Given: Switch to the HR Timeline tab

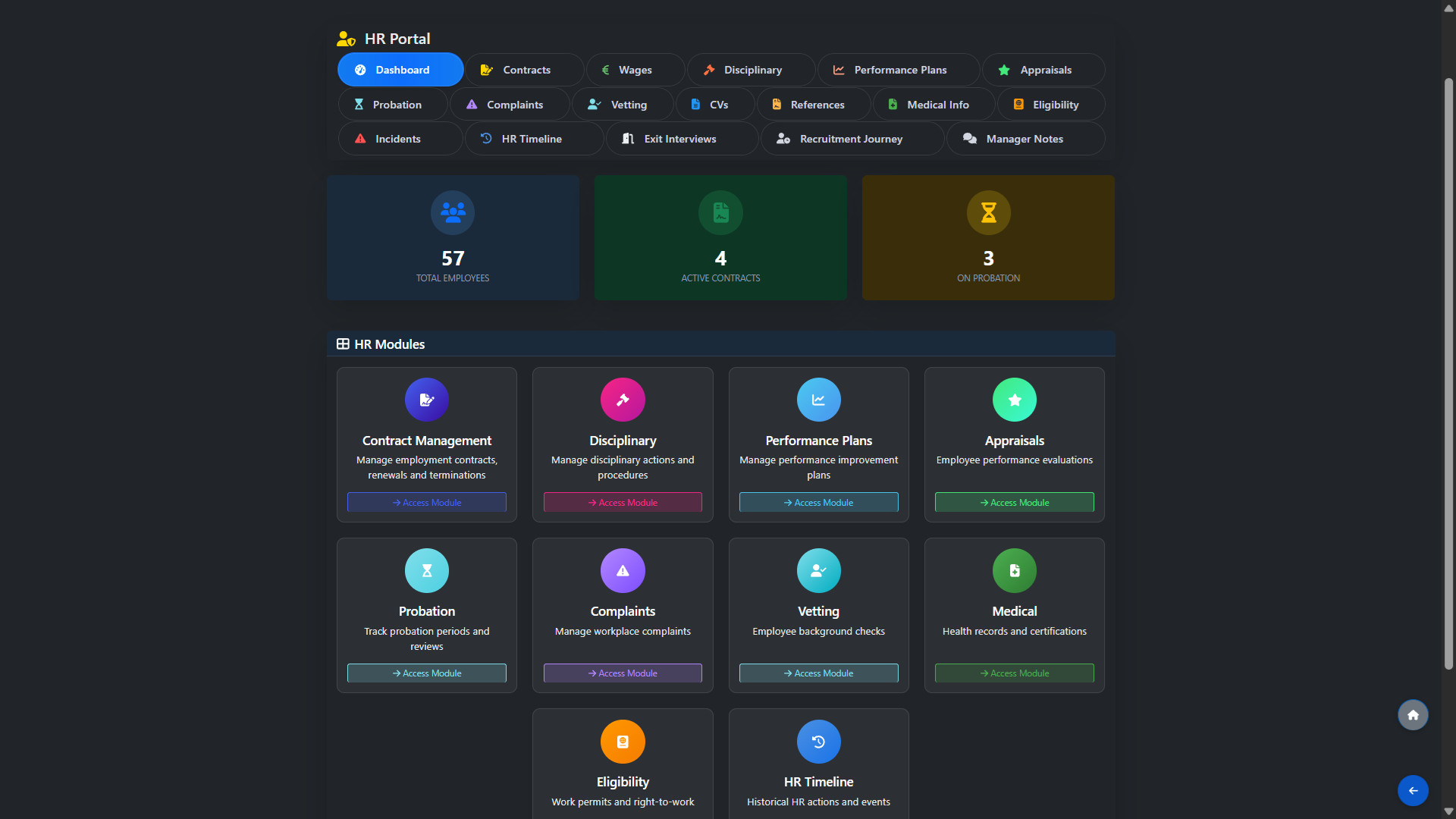Looking at the screenshot, I should (x=535, y=139).
